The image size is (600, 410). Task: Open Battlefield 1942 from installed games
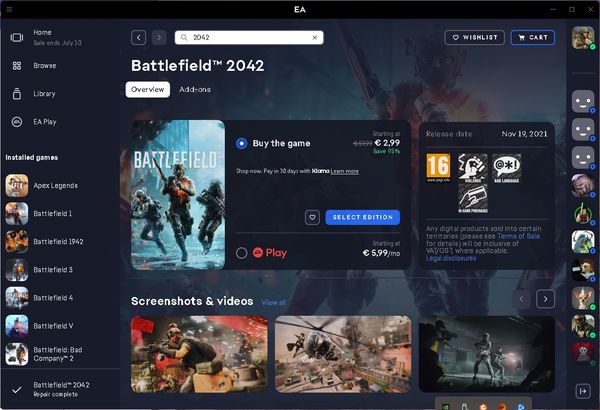coord(60,242)
